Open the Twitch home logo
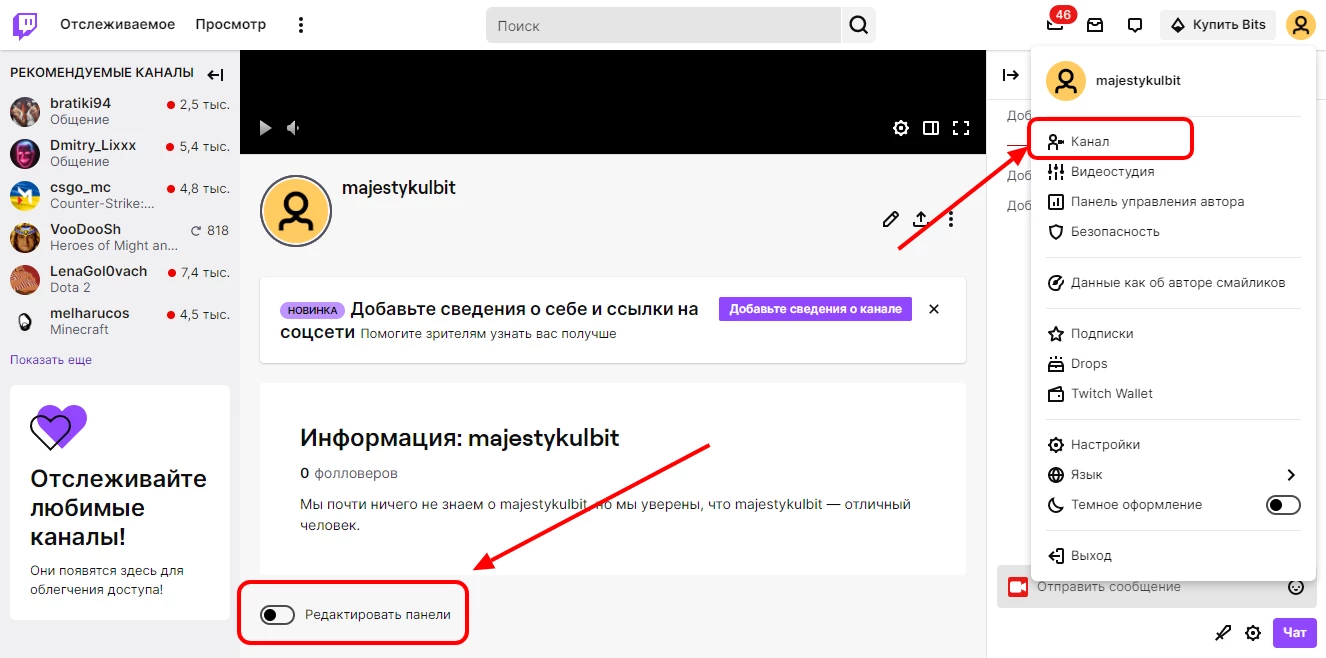 (25, 25)
